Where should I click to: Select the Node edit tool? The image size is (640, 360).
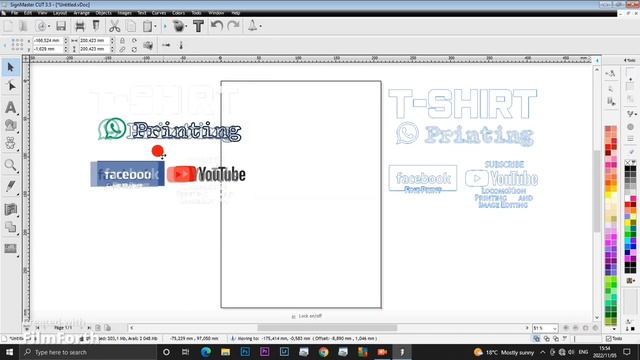point(11,87)
